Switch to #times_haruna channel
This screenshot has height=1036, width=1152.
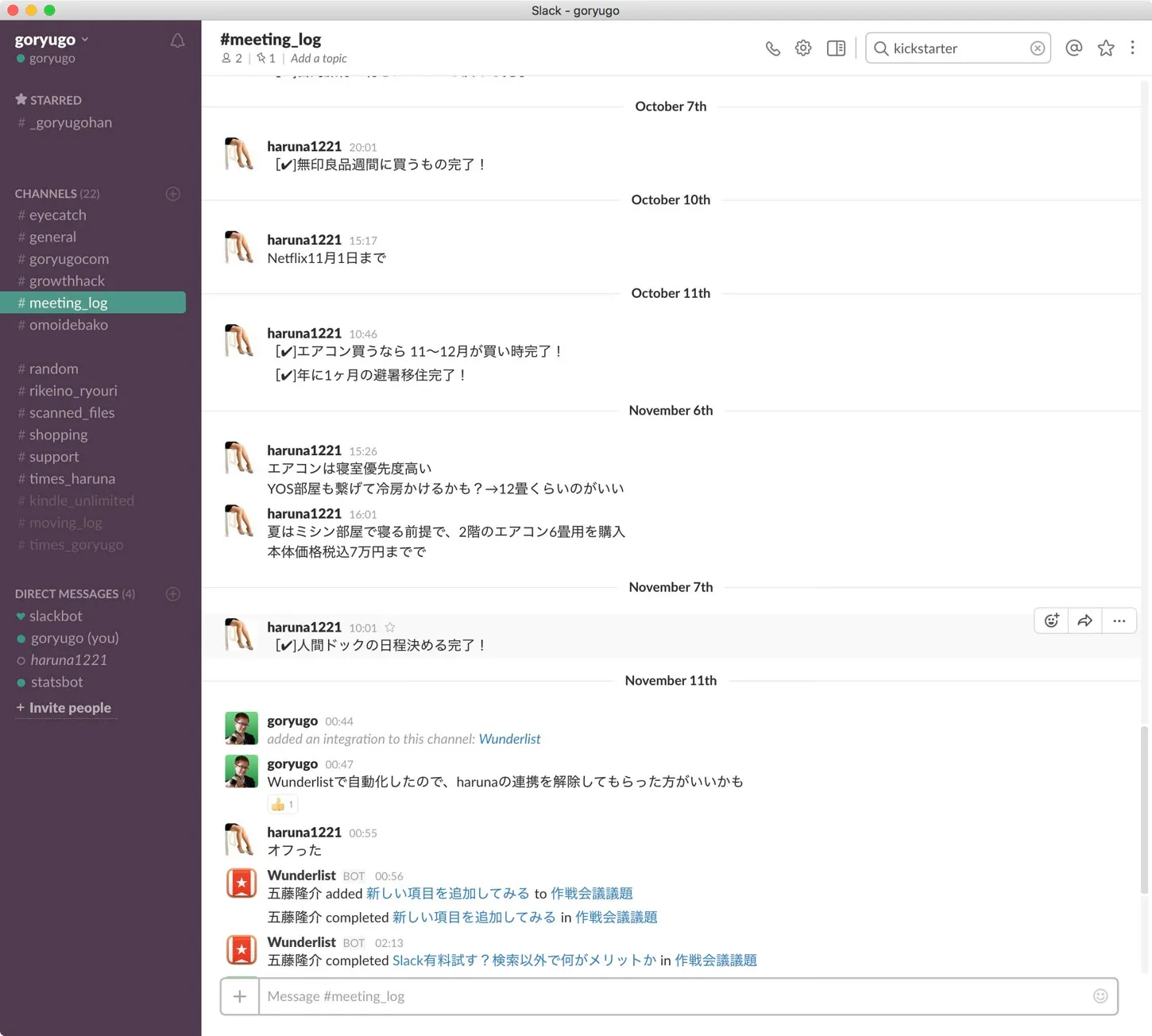67,479
